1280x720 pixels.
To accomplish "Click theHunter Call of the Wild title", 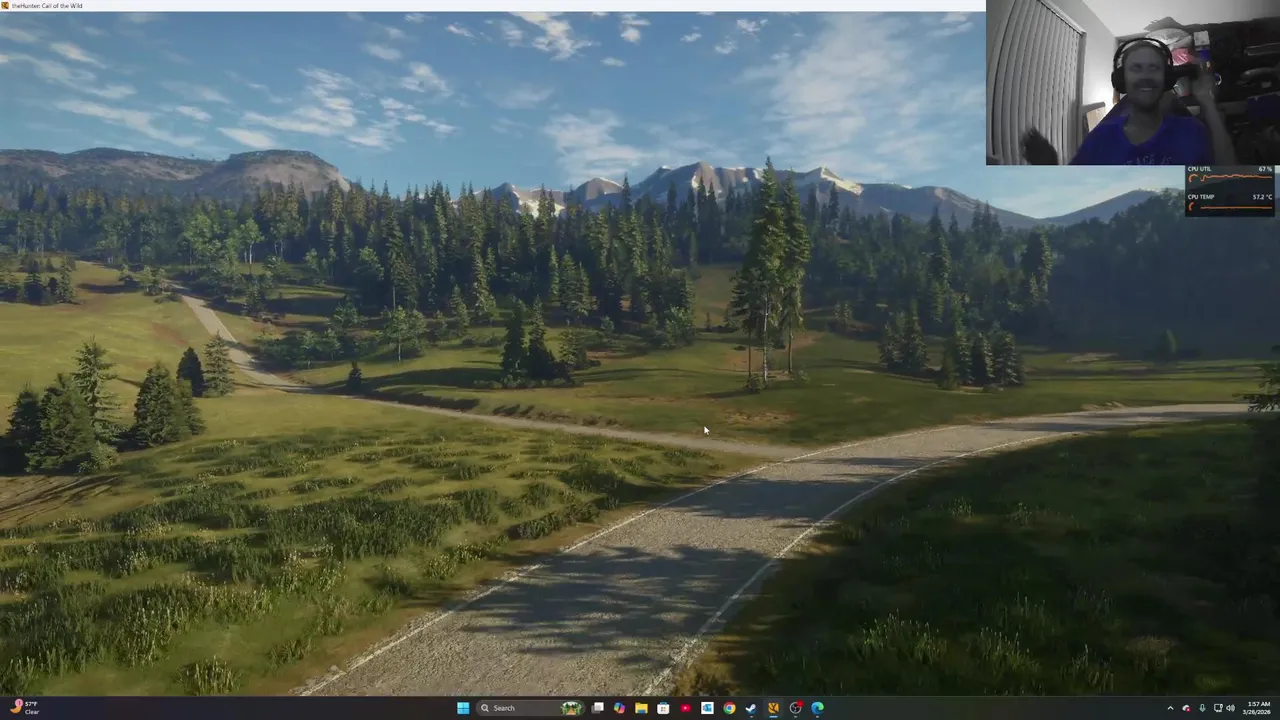I will tap(47, 6).
